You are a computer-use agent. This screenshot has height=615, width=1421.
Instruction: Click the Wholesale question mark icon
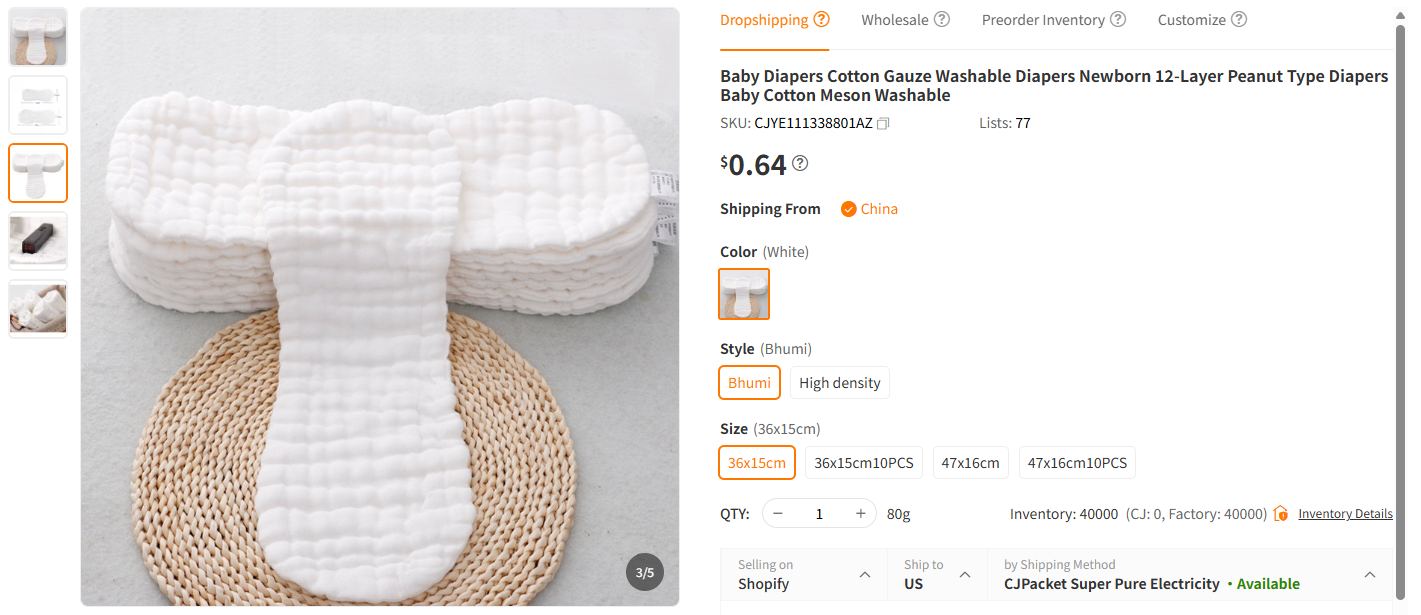click(x=941, y=18)
